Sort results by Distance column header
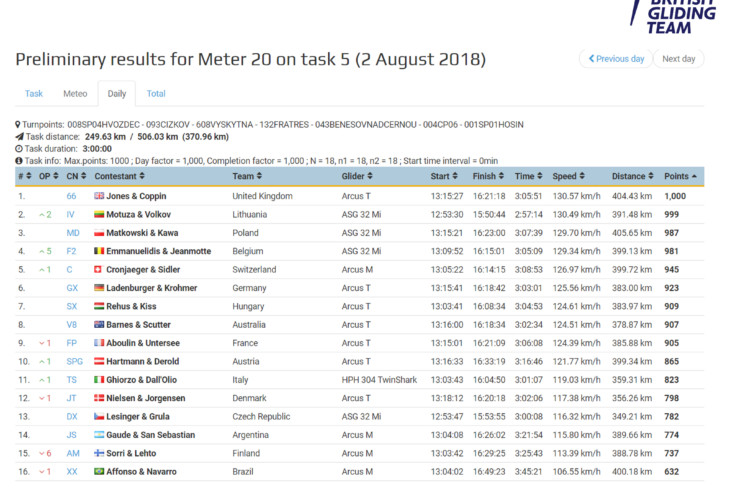The height and width of the screenshot is (500, 730). click(x=628, y=177)
